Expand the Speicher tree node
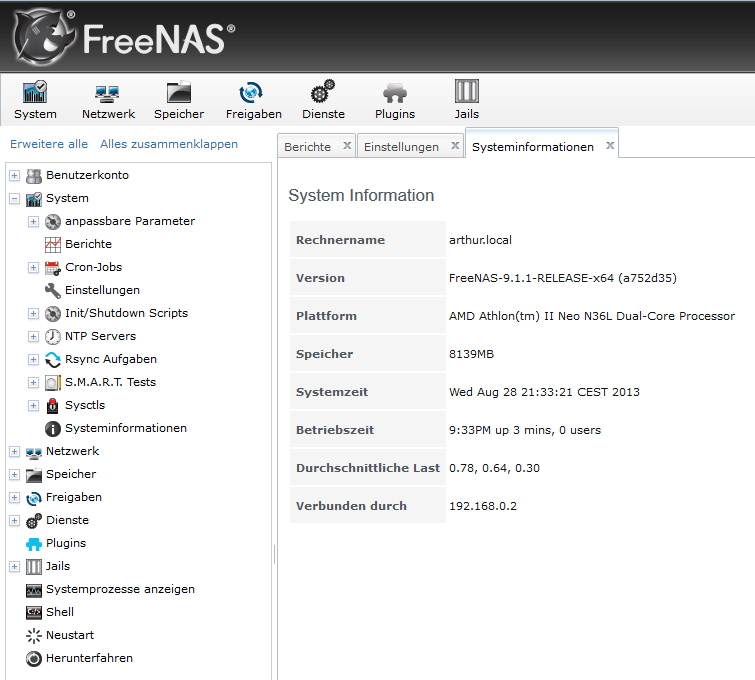The width and height of the screenshot is (755, 680). [x=14, y=474]
